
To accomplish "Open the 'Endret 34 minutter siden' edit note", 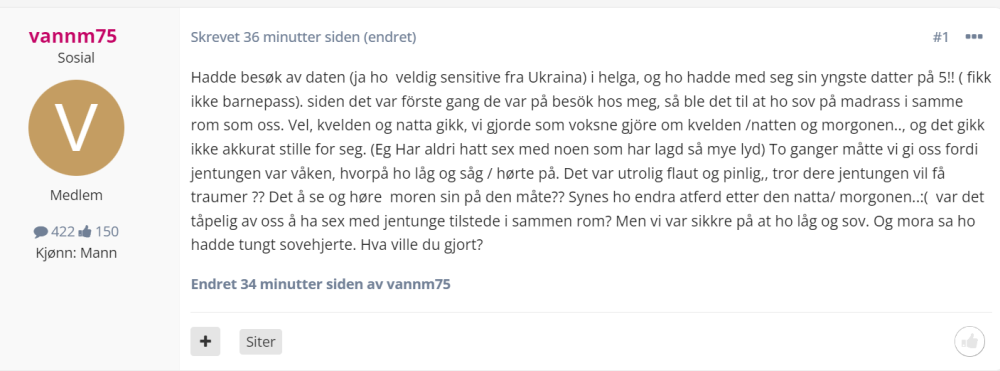I will coord(277,284).
